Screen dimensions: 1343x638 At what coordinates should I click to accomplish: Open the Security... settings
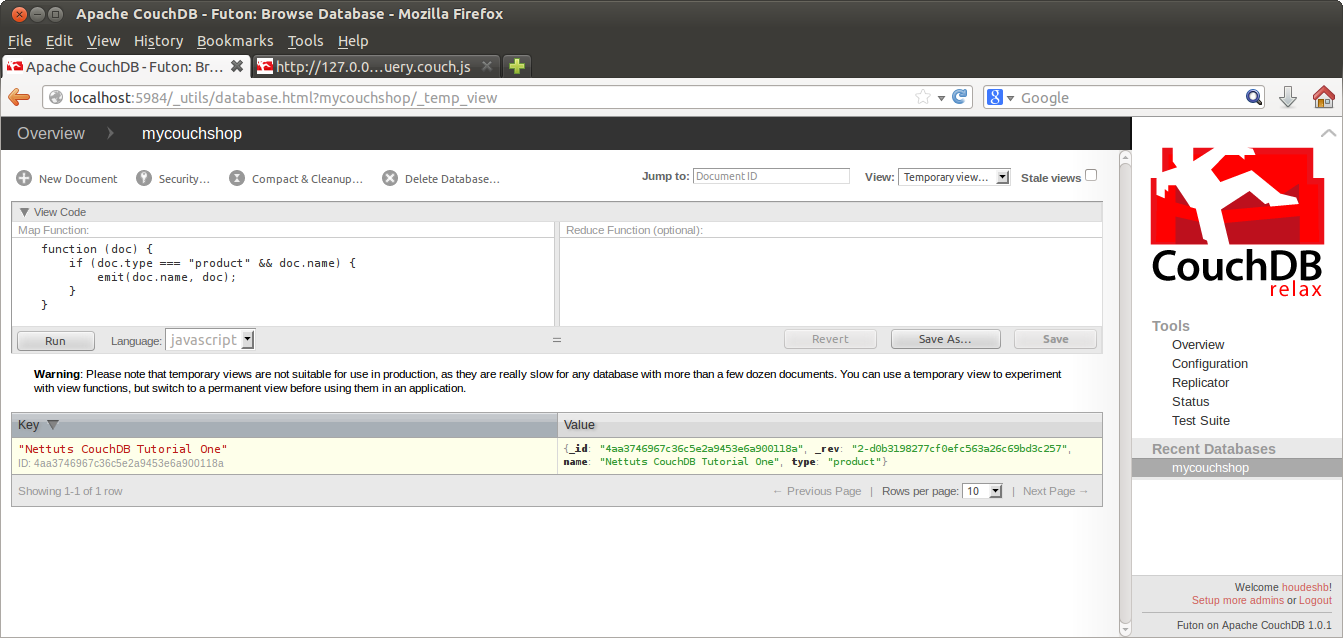tap(173, 179)
